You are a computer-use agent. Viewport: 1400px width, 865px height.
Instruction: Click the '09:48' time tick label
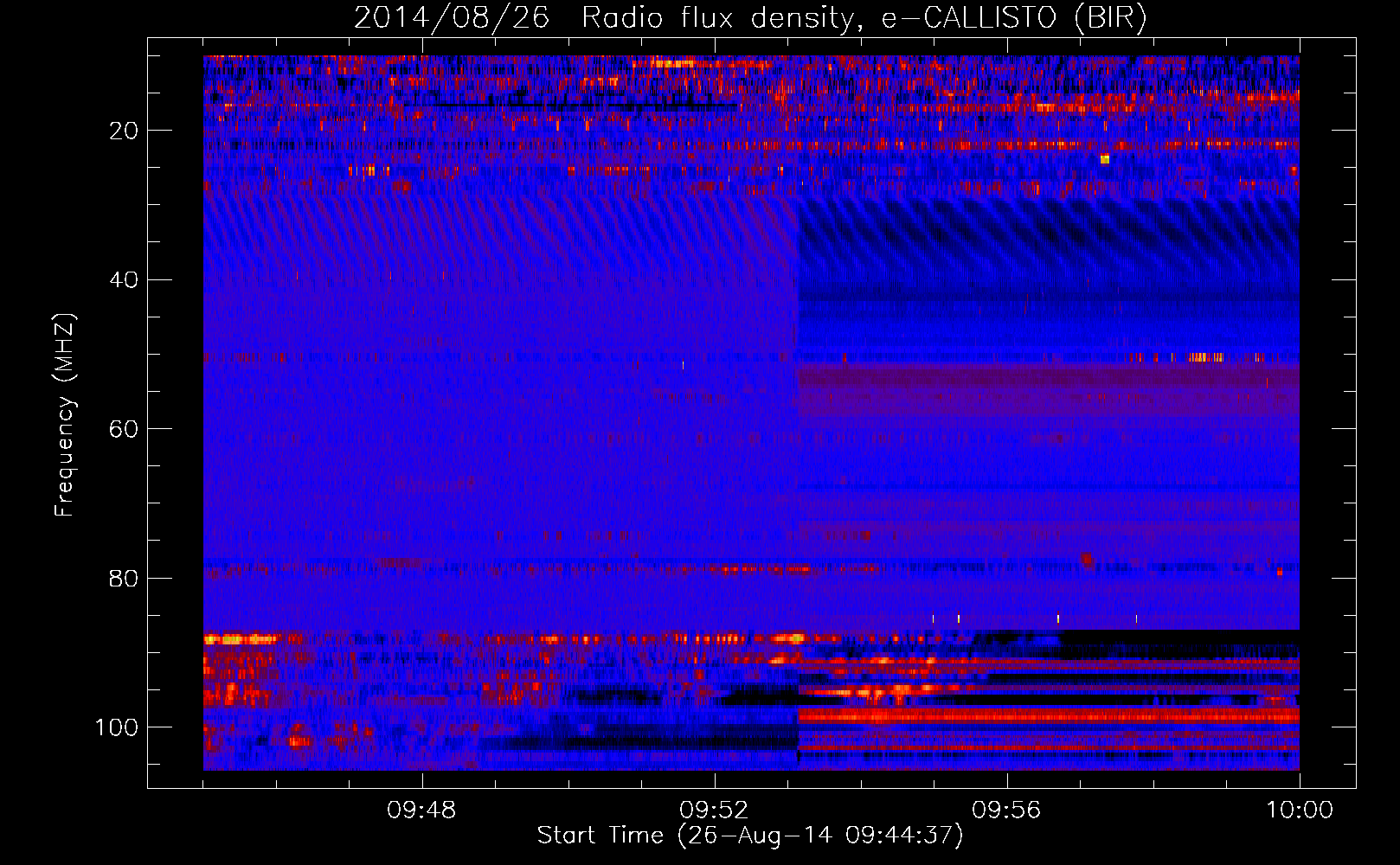click(421, 811)
